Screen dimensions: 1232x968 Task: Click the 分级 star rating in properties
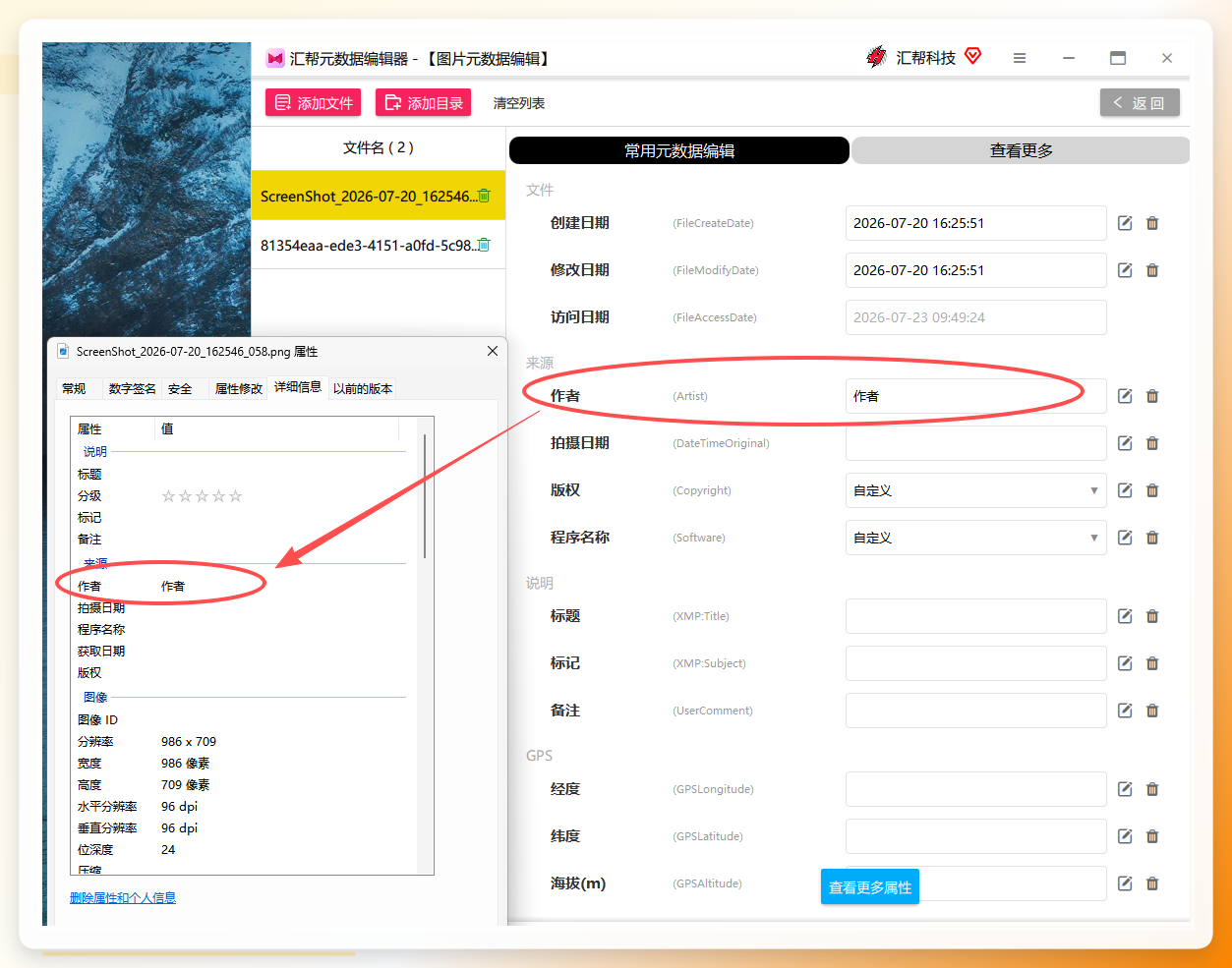pyautogui.click(x=202, y=496)
